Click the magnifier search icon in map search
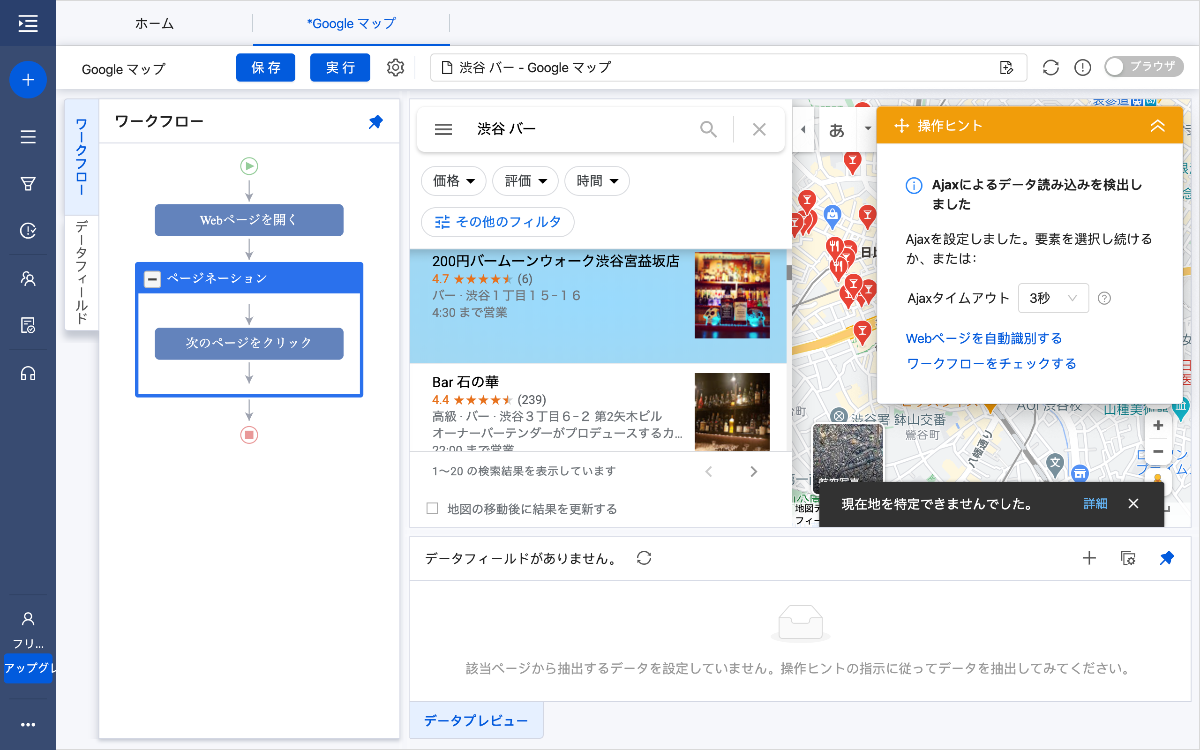Image resolution: width=1200 pixels, height=750 pixels. pos(708,129)
